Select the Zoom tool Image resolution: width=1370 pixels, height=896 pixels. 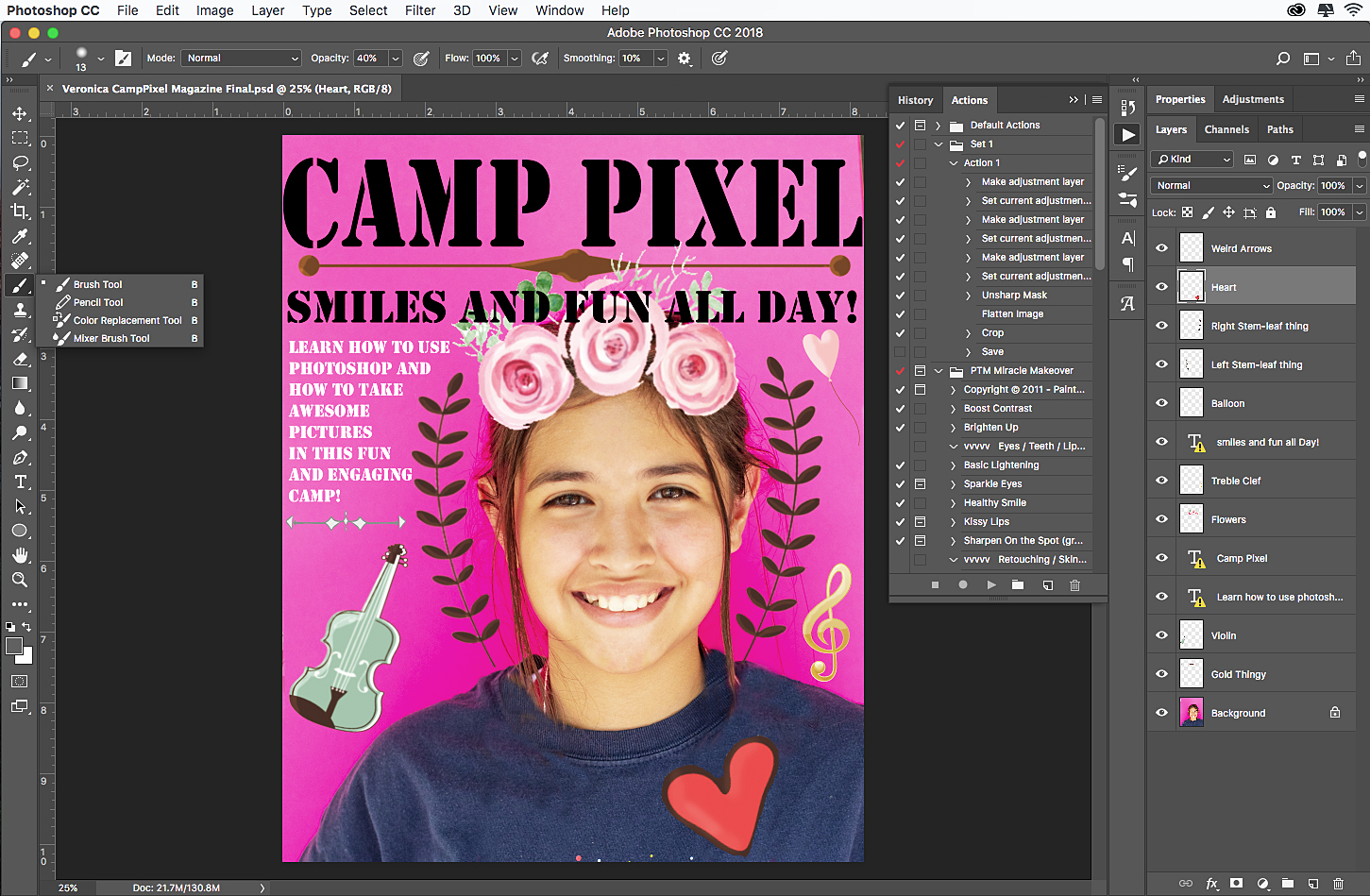(20, 580)
